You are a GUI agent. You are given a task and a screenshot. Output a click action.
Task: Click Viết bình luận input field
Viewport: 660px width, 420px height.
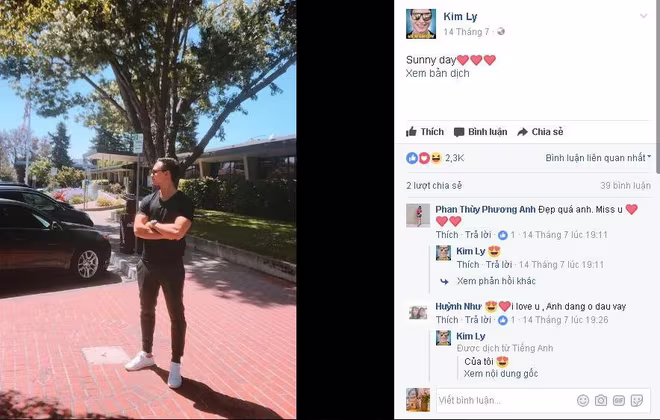[505, 400]
